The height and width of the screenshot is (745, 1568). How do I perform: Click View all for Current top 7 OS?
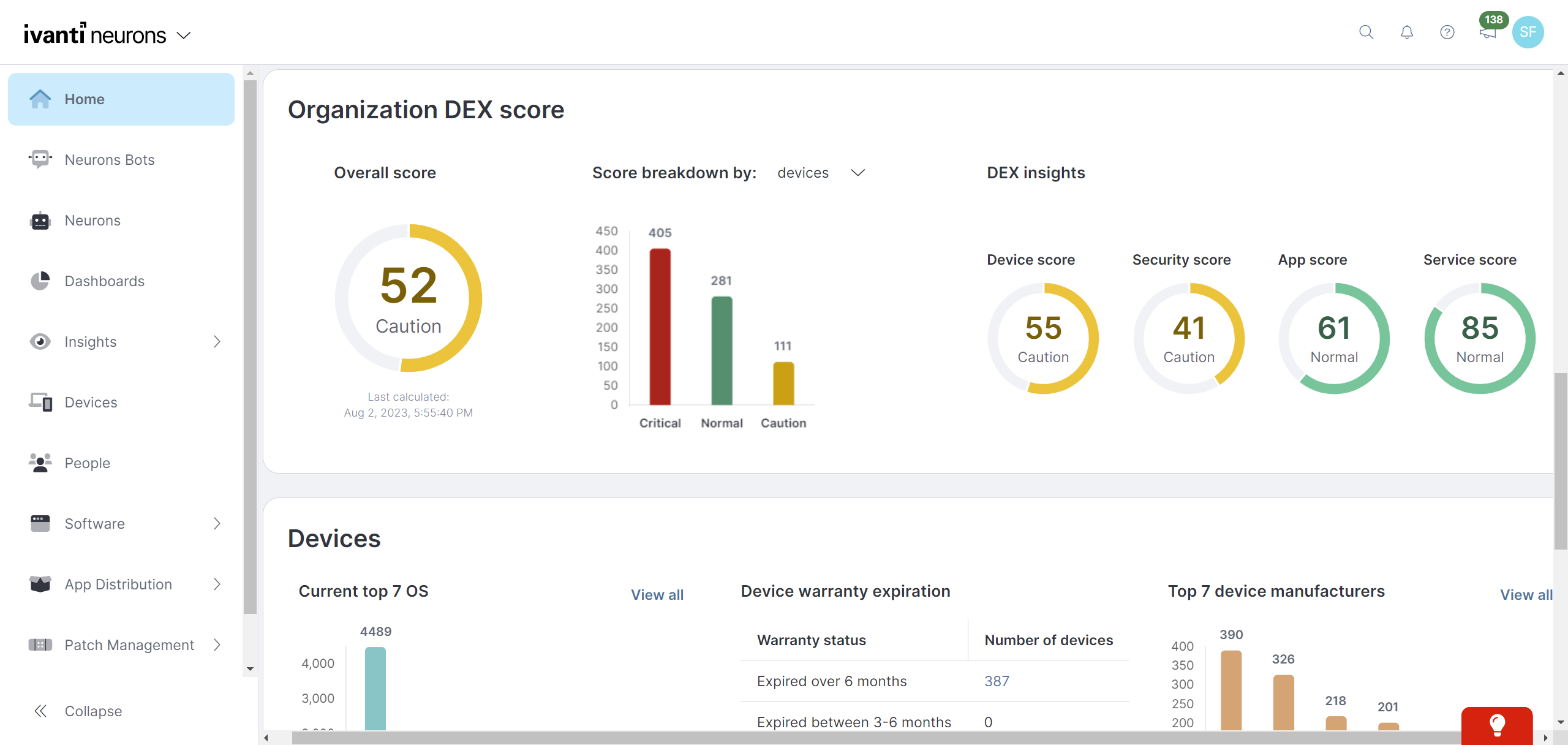pyautogui.click(x=657, y=595)
